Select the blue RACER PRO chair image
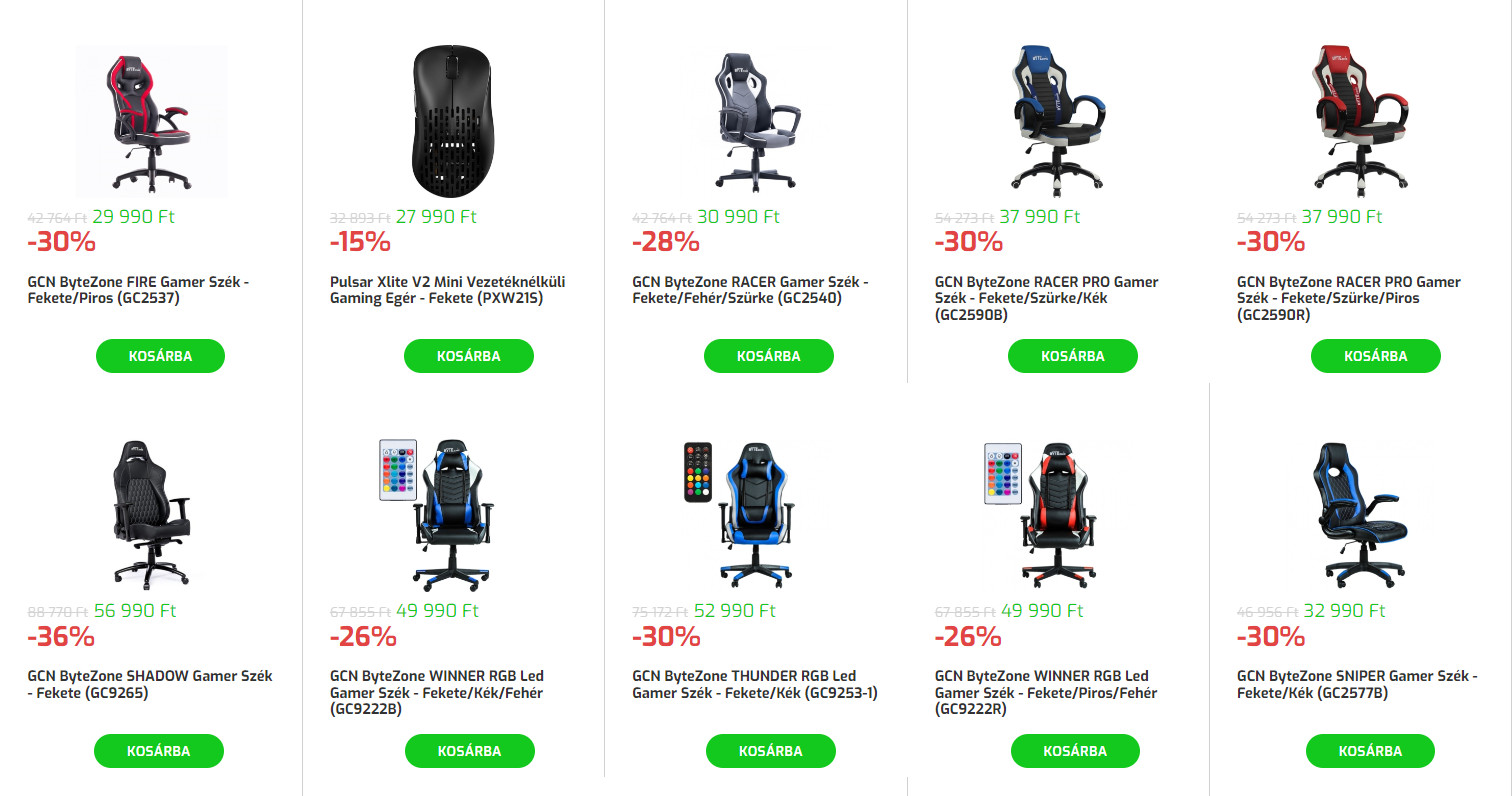This screenshot has width=1512, height=796. (x=1058, y=120)
